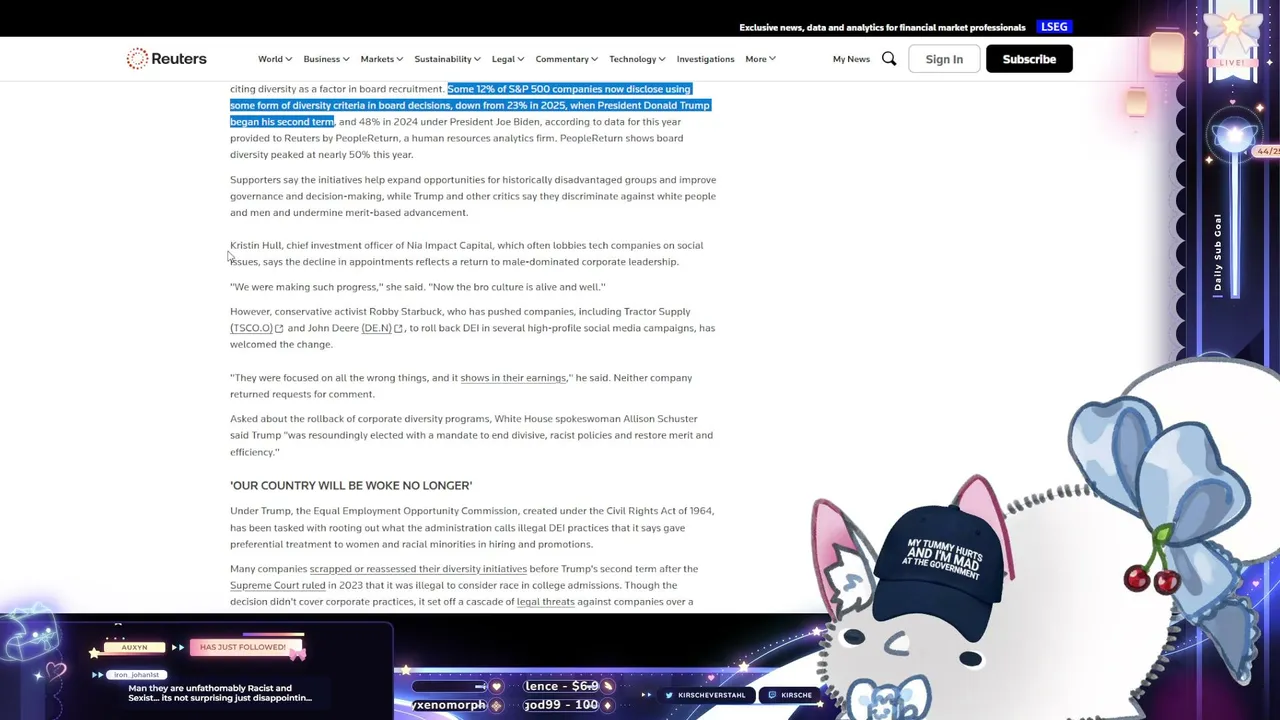Expand the Technology menu
1280x720 pixels.
tap(637, 59)
